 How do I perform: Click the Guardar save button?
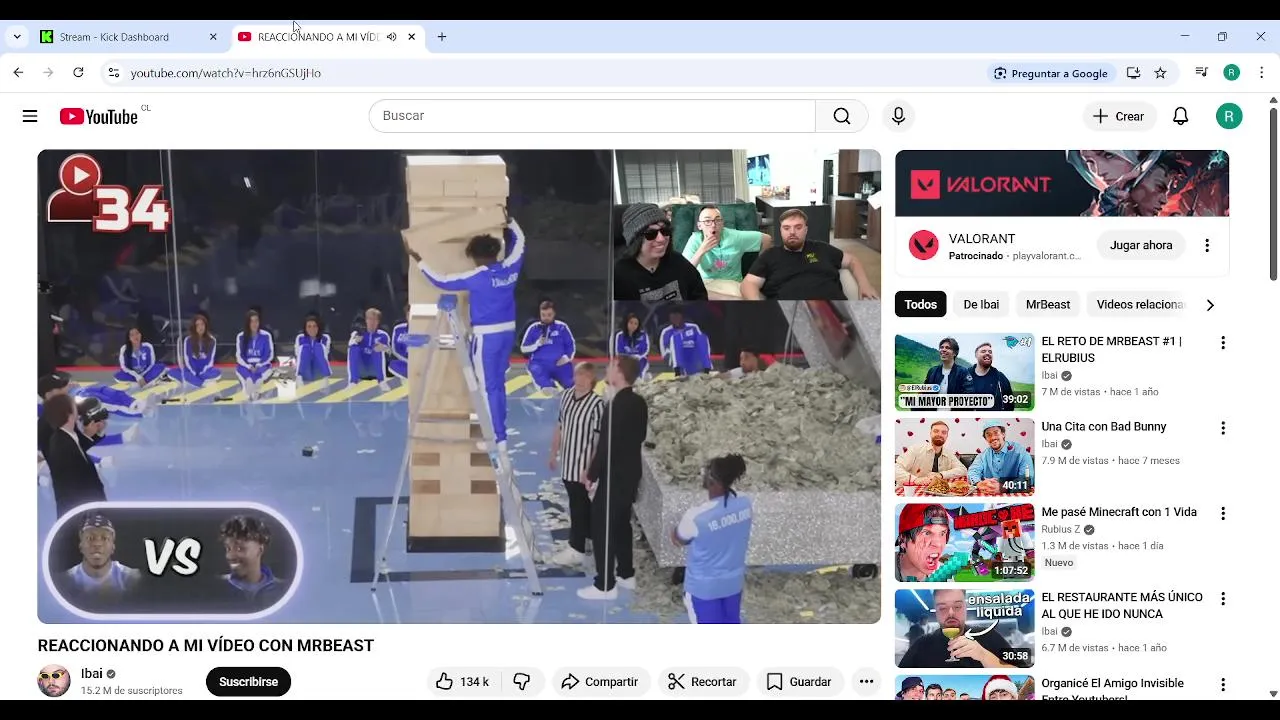(x=799, y=682)
